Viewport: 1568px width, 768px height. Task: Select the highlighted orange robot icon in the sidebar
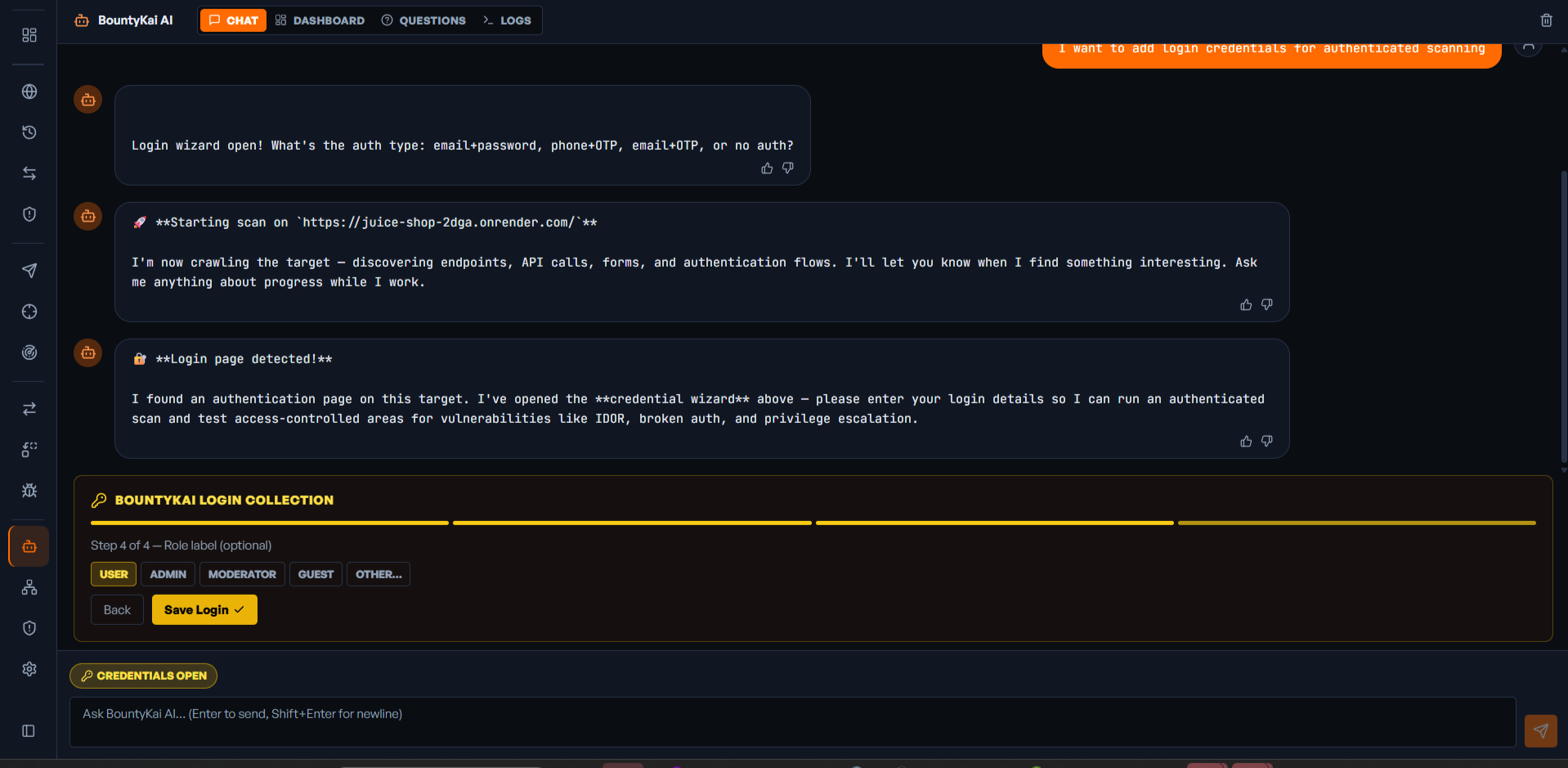pyautogui.click(x=29, y=546)
